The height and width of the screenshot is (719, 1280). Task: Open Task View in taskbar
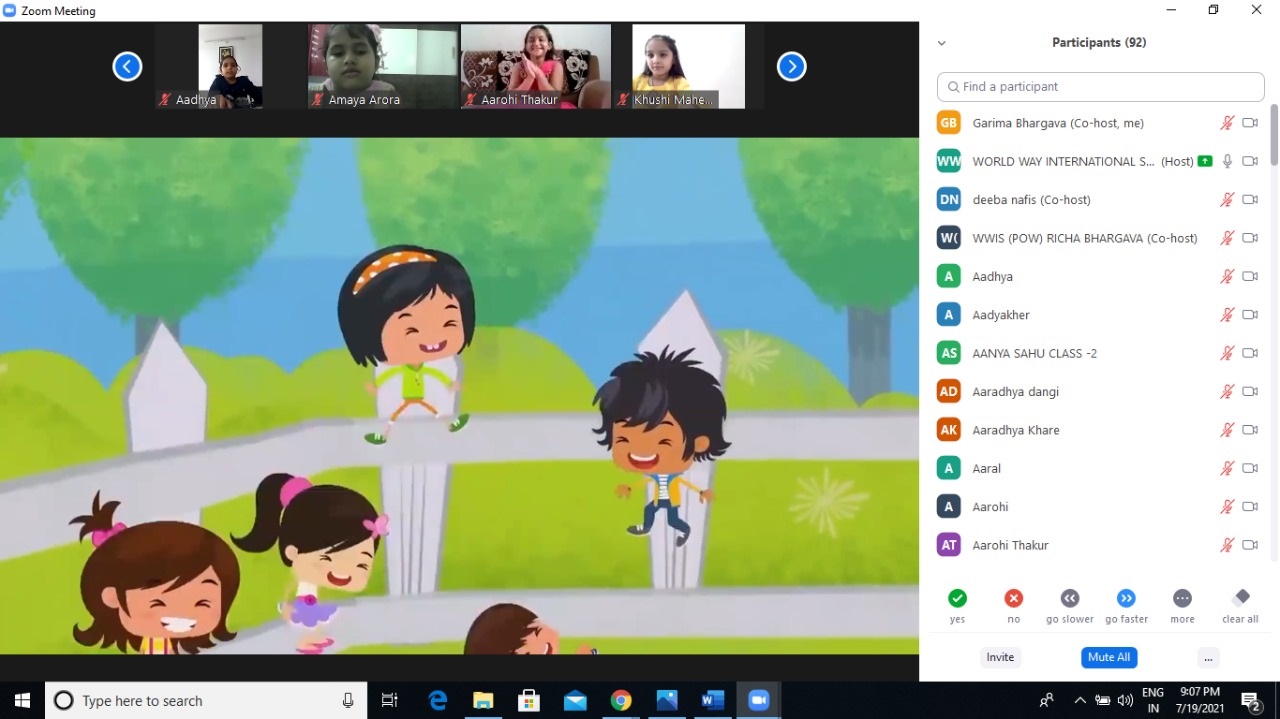[390, 700]
